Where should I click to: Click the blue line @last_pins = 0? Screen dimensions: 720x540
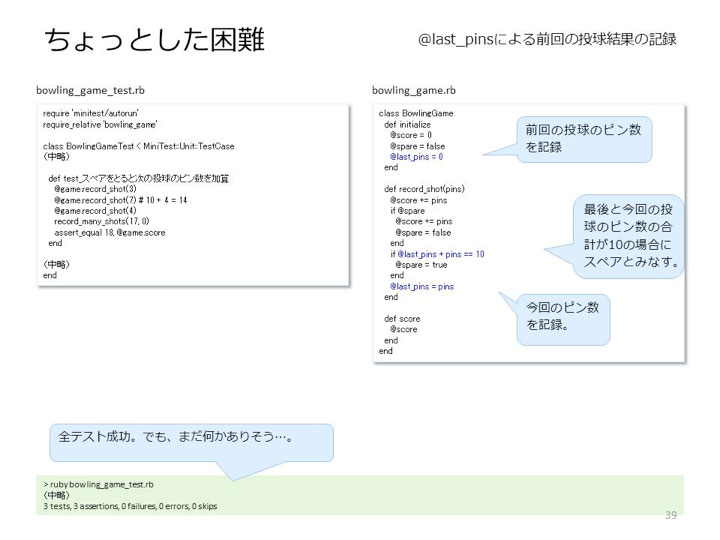pos(416,157)
